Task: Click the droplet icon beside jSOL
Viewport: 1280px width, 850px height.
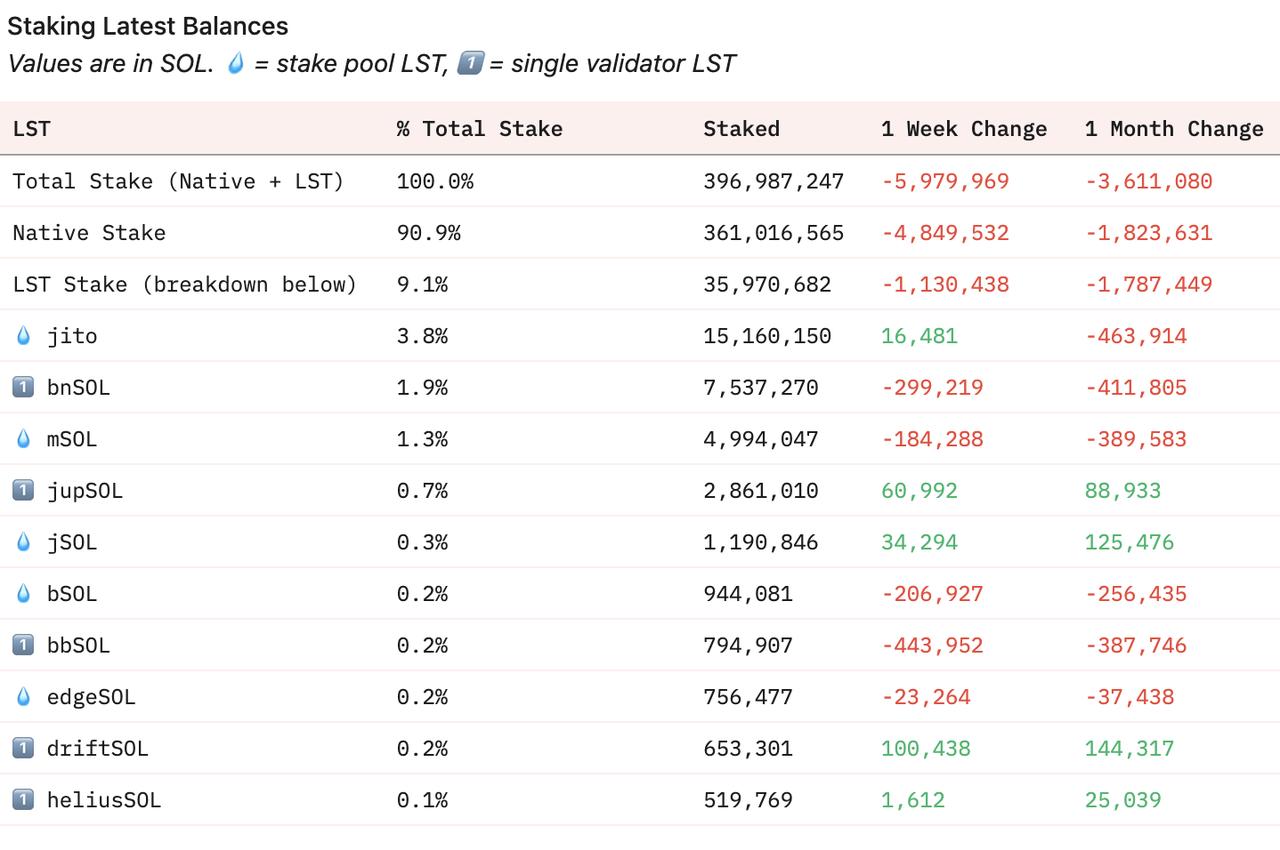Action: (24, 542)
